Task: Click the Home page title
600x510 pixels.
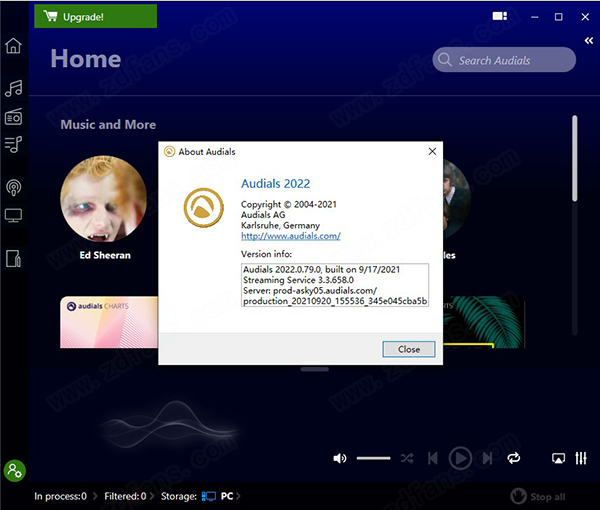Action: coord(86,59)
